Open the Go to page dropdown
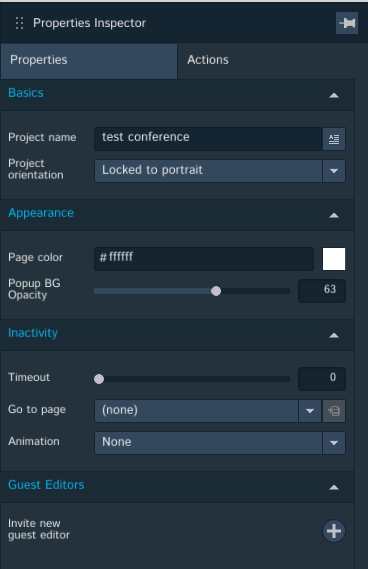 point(208,411)
